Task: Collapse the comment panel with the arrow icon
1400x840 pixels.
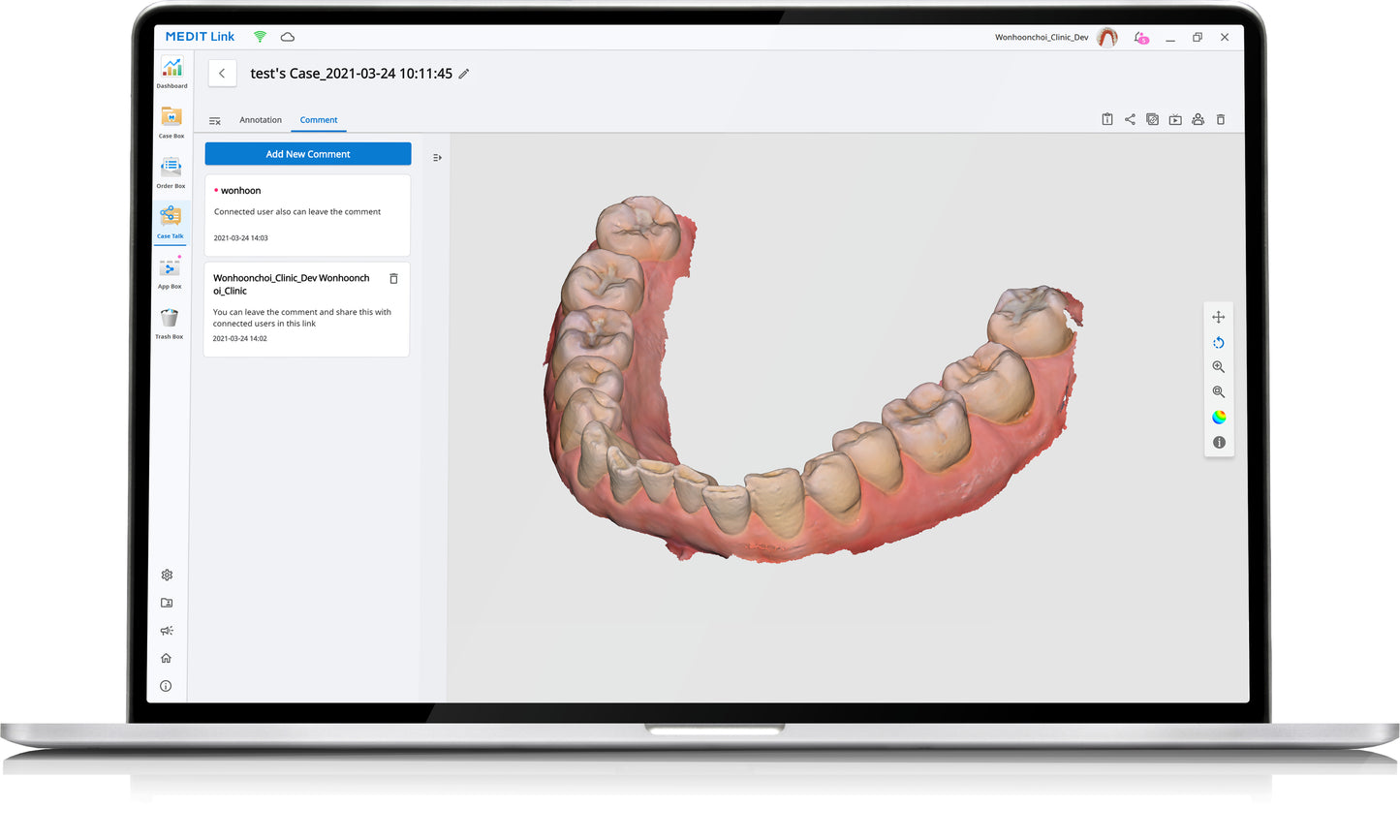Action: click(x=437, y=157)
